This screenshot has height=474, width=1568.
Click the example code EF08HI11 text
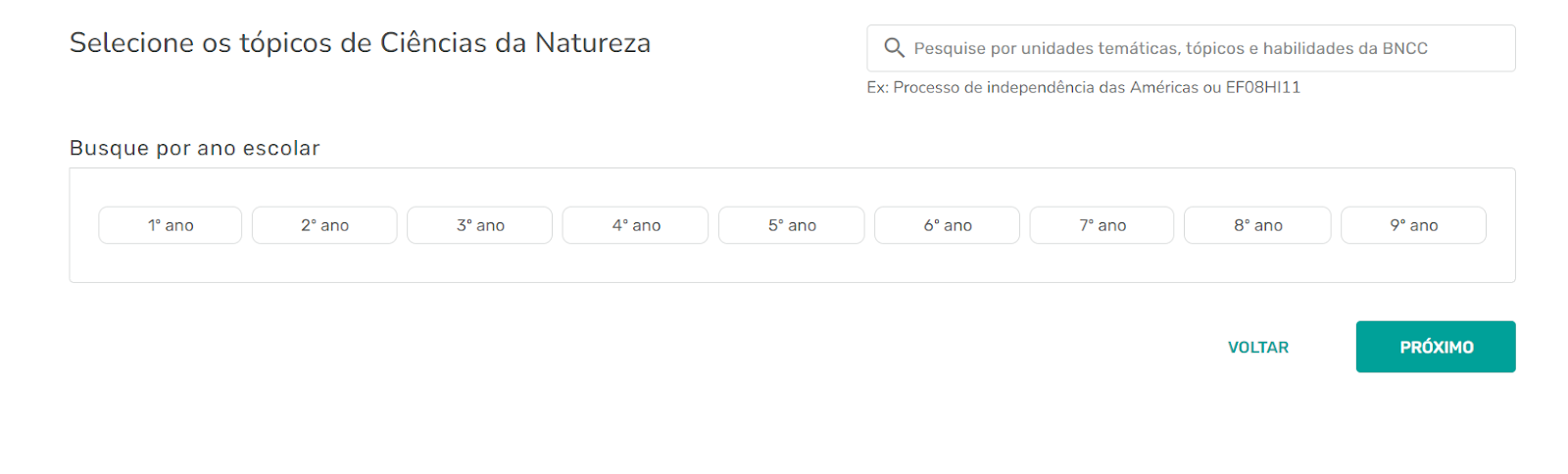[x=1263, y=87]
